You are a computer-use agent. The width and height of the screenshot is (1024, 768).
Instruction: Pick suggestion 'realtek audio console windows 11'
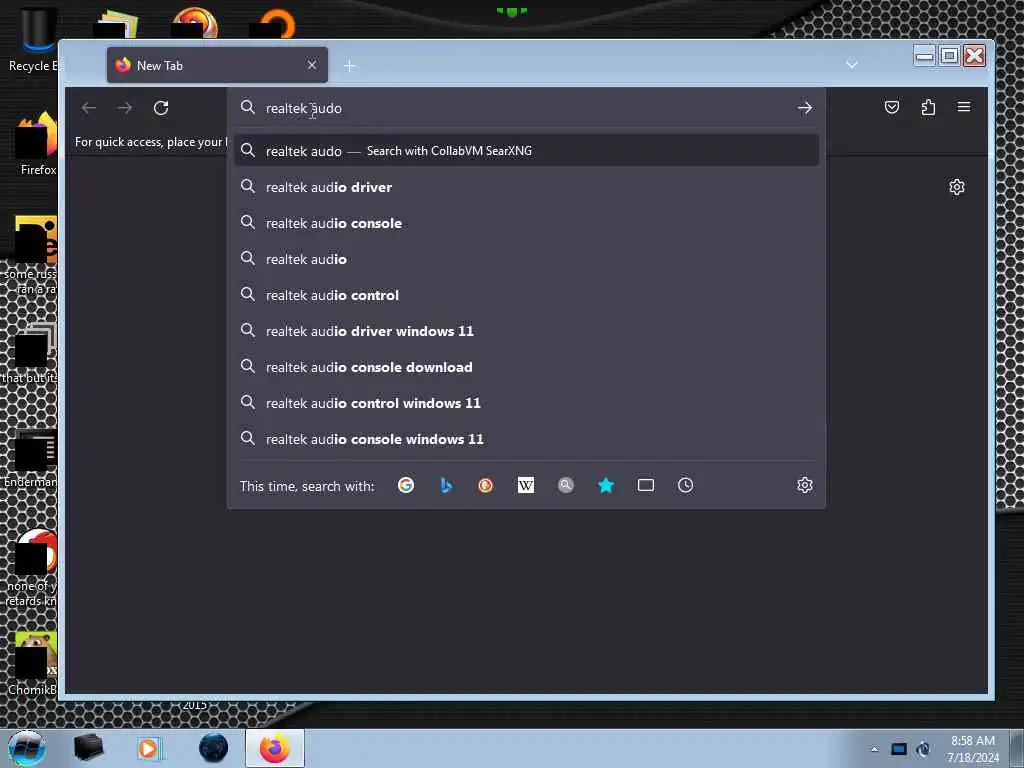pos(526,439)
